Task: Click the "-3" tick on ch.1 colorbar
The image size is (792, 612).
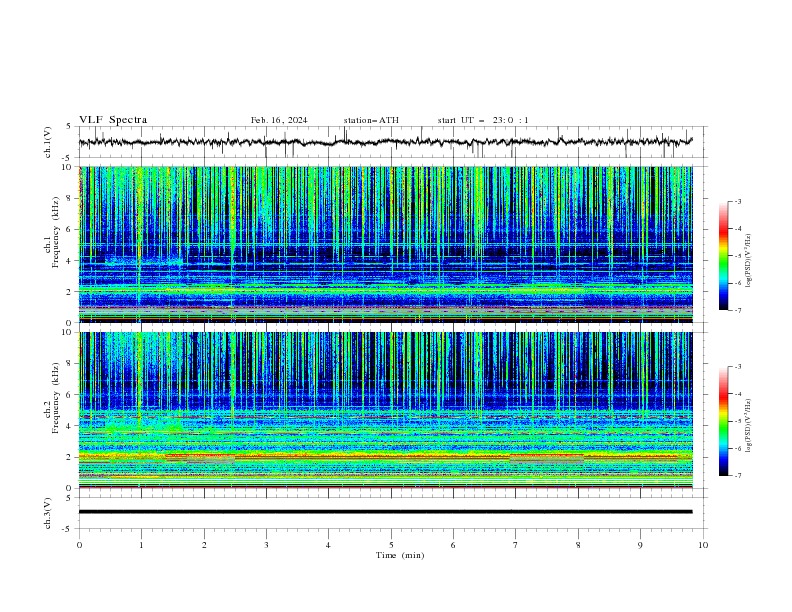Action: pyautogui.click(x=738, y=201)
